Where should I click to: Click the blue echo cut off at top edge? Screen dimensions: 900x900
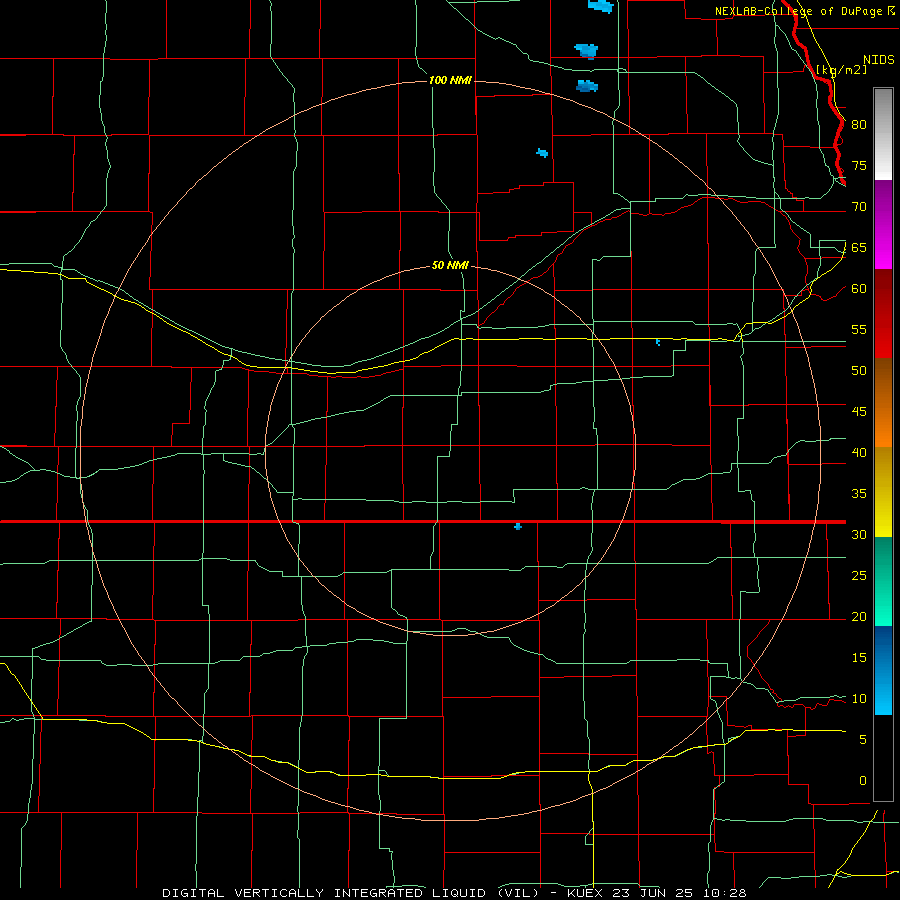click(x=601, y=6)
